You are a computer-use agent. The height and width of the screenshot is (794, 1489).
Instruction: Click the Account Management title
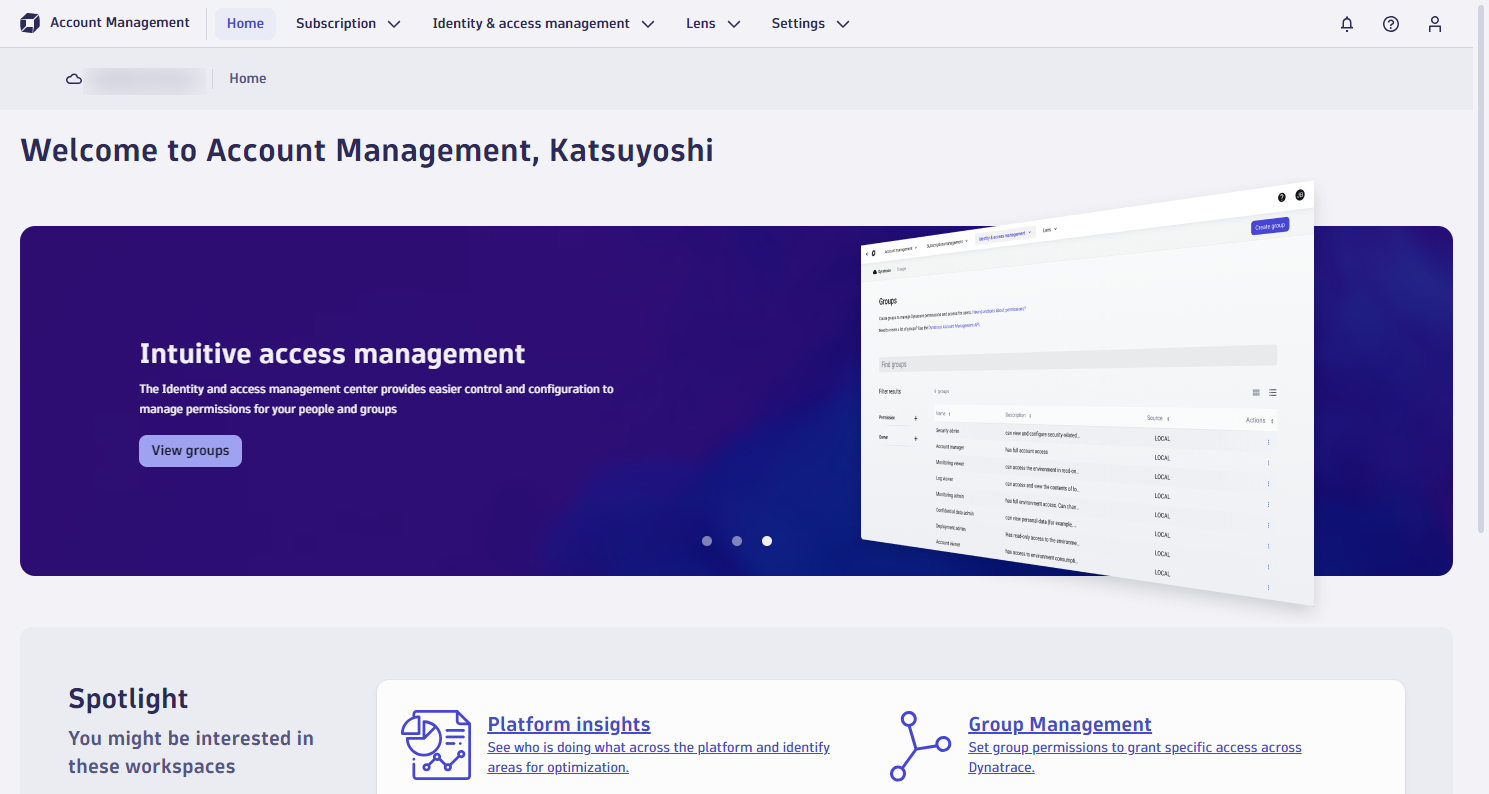120,23
